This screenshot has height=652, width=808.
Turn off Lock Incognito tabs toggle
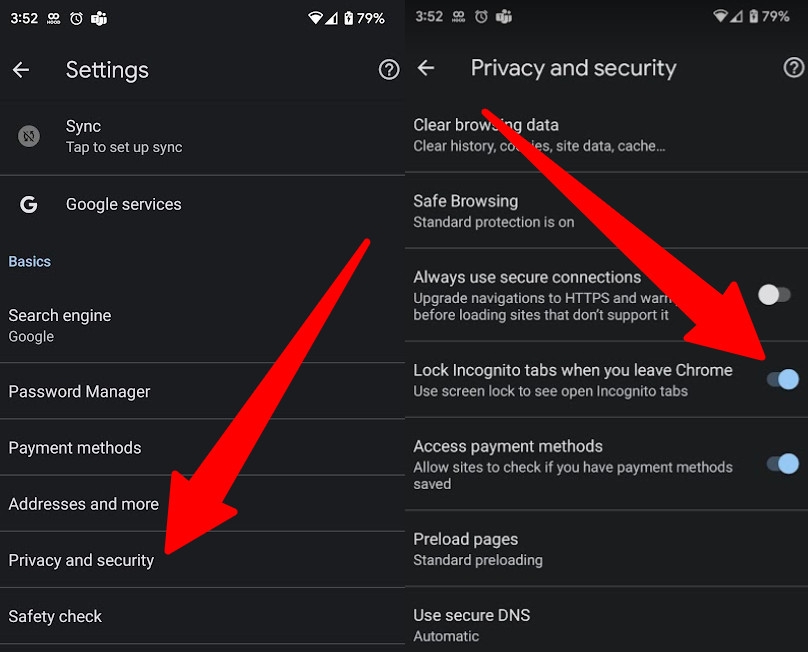(x=782, y=379)
